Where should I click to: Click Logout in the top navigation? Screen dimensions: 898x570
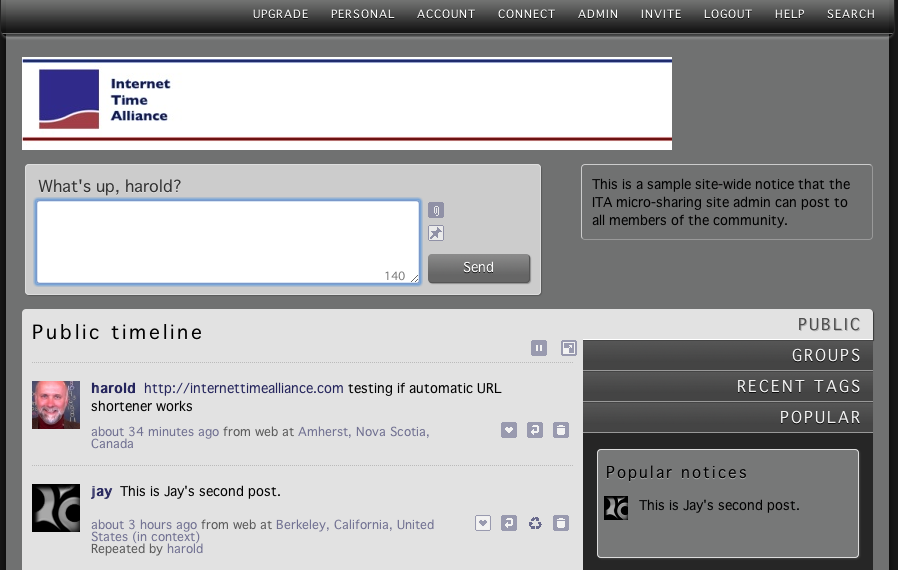[x=727, y=14]
